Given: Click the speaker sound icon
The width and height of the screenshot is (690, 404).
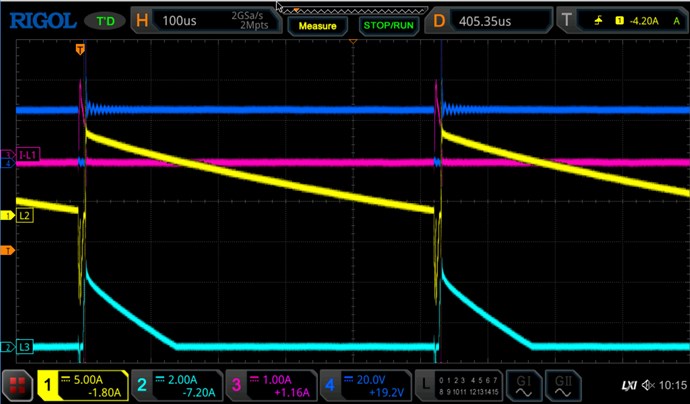Looking at the screenshot, I should coord(648,386).
